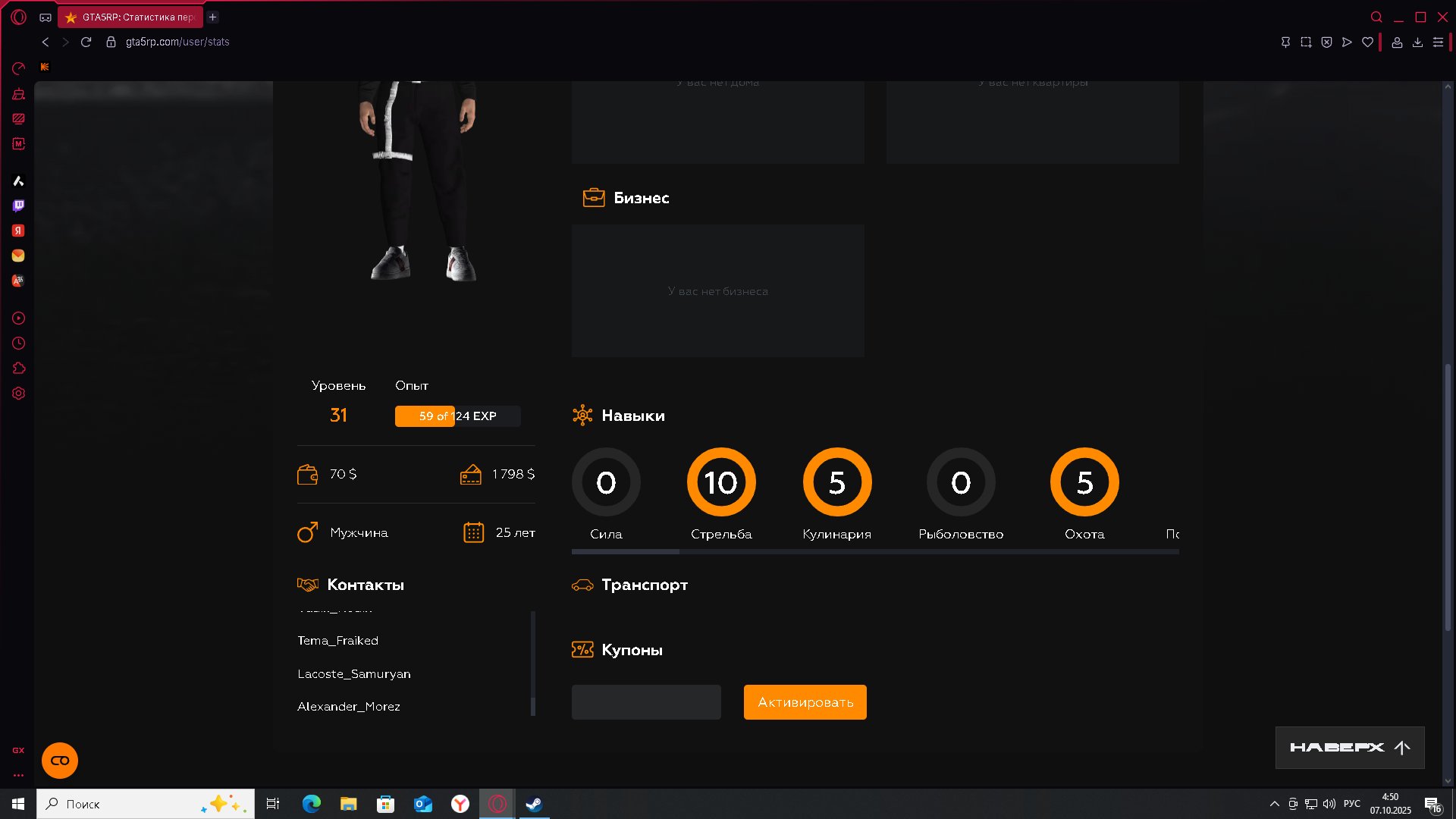Open the browser downloads icon

point(1417,42)
